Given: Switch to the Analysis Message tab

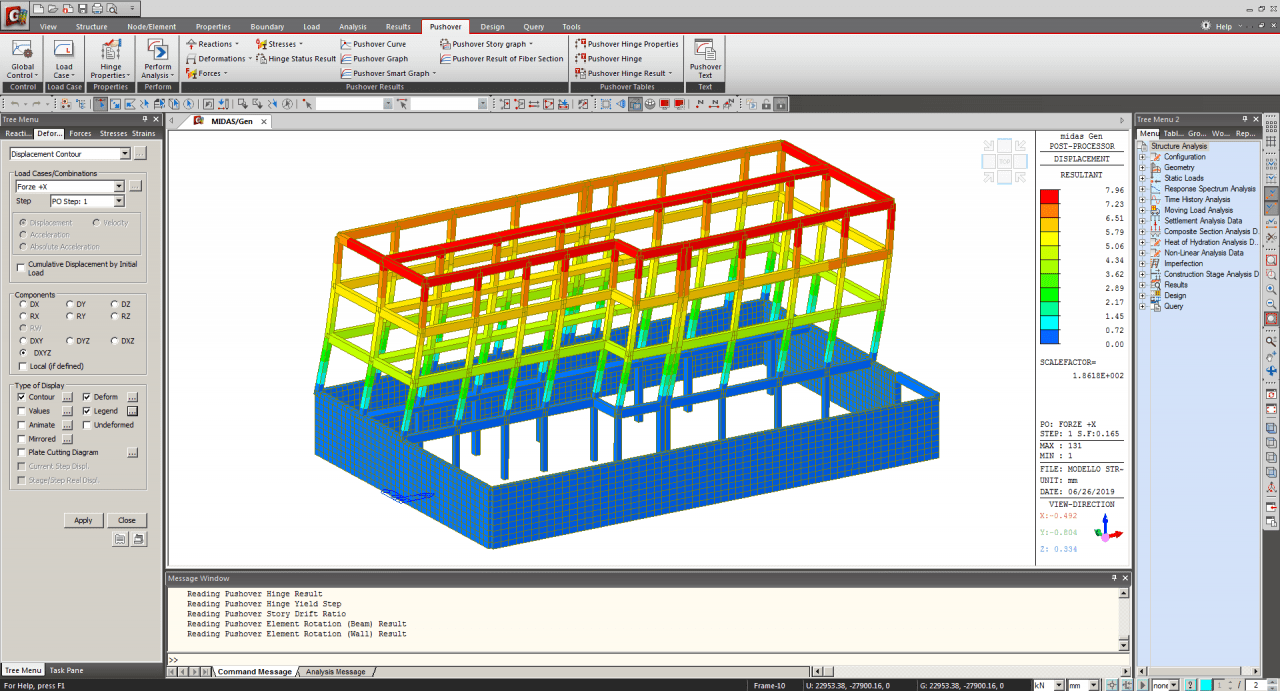Looking at the screenshot, I should [335, 672].
